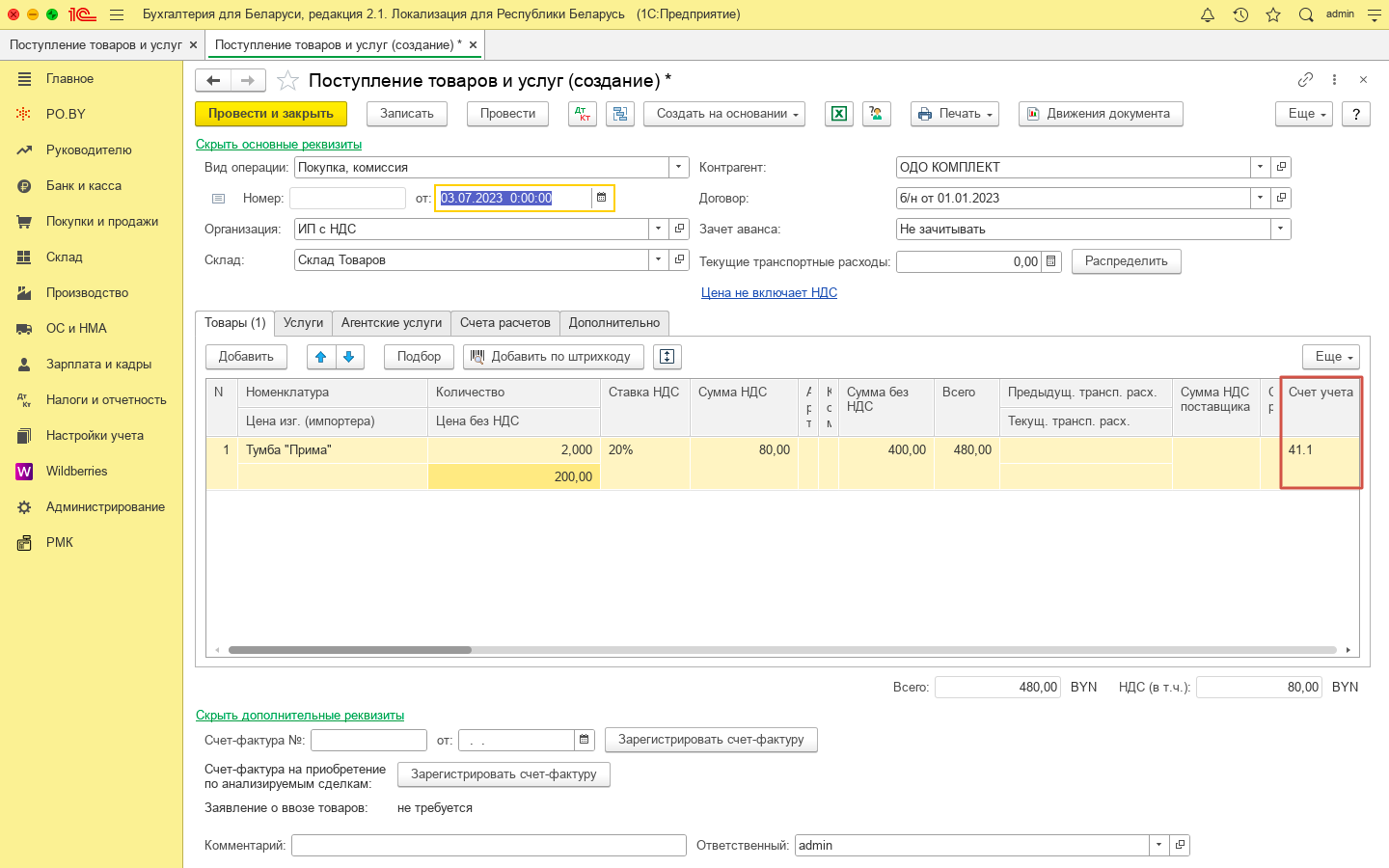Collapse main details via Скрыть основные реквизиты
The image size is (1389, 868).
click(x=279, y=145)
